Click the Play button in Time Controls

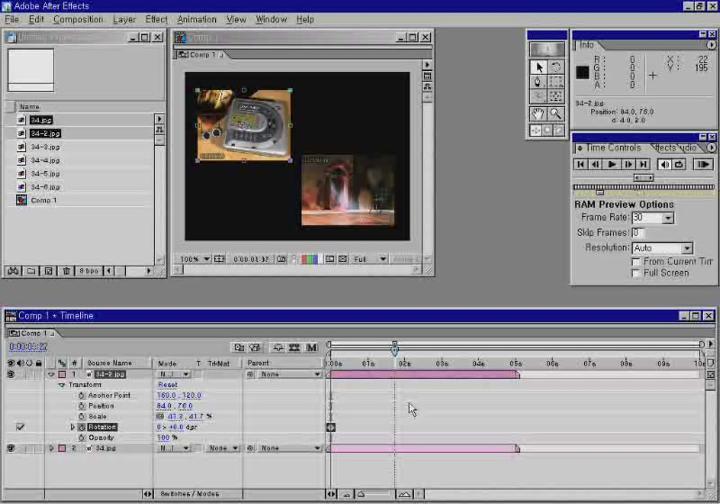pos(612,164)
